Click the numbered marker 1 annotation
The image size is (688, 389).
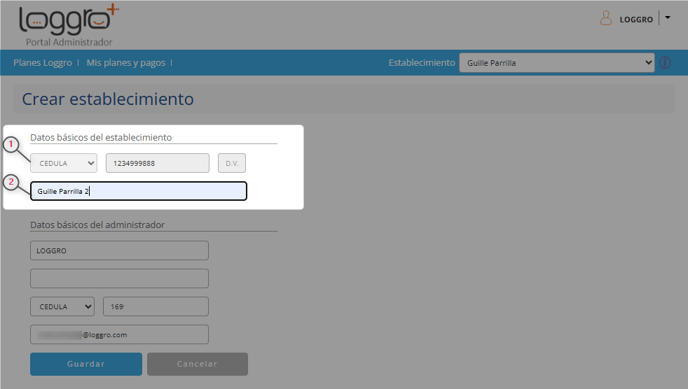(11, 144)
